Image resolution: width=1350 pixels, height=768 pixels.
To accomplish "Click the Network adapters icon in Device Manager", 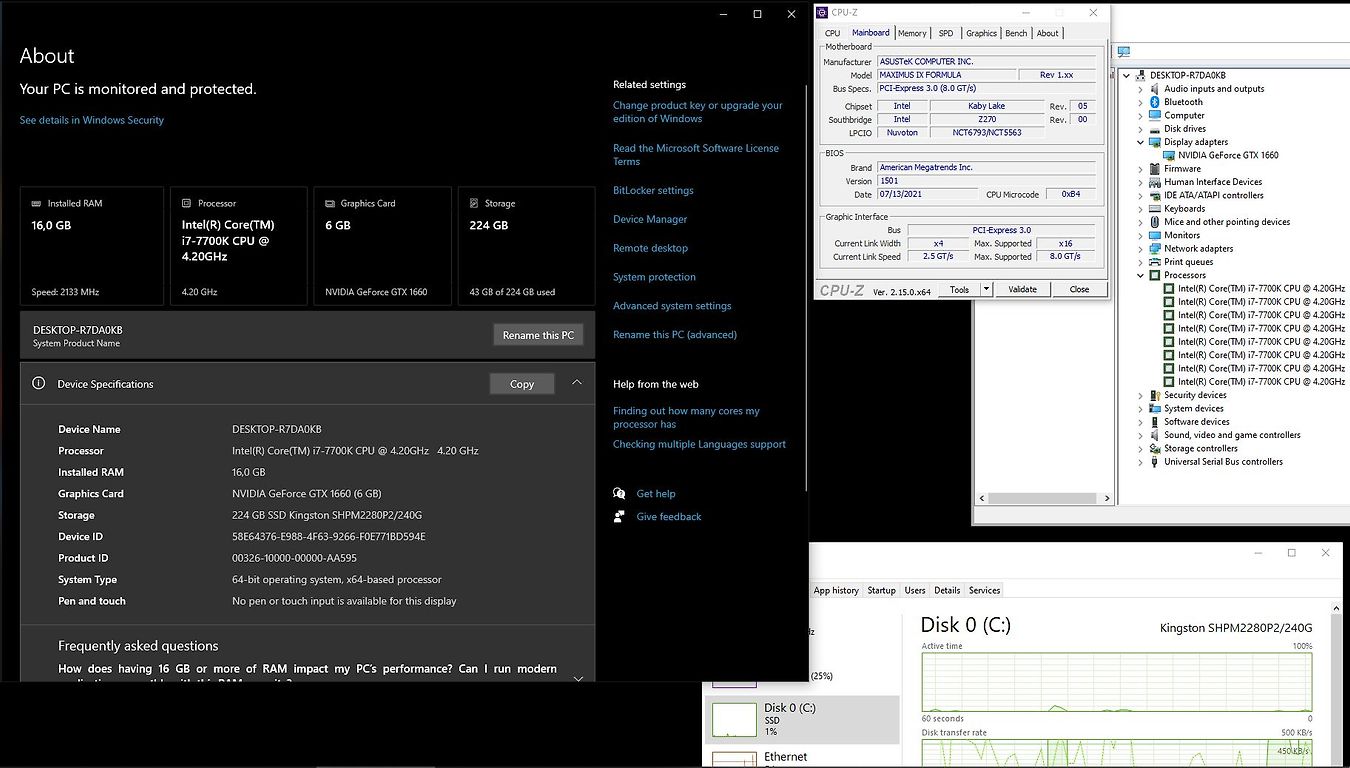I will (1154, 249).
